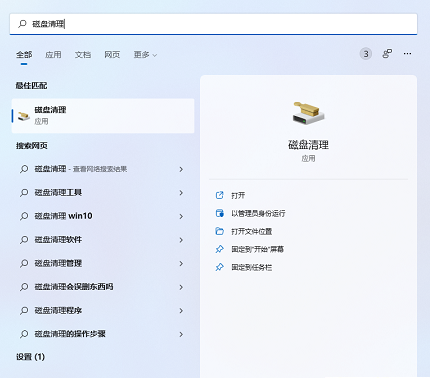Expand chevron for 磁盘清理 - 查看网络搜索结果
Viewport: 430px width, 378px height.
click(181, 169)
